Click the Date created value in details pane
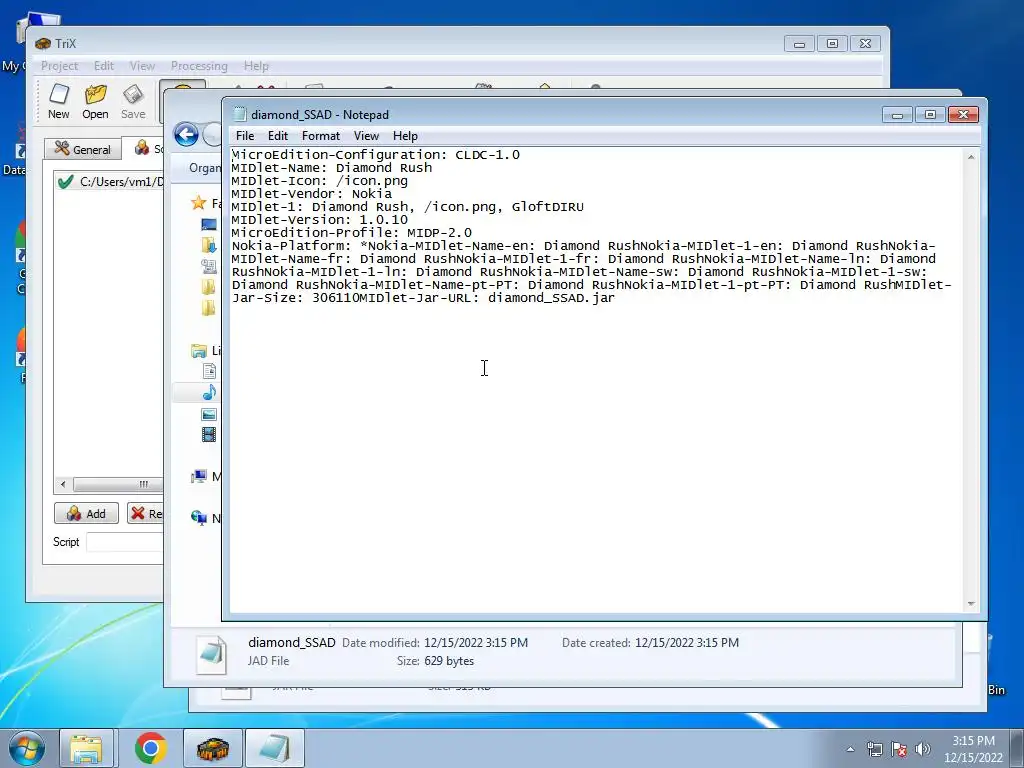Screen dimensions: 1024x768 (686, 643)
